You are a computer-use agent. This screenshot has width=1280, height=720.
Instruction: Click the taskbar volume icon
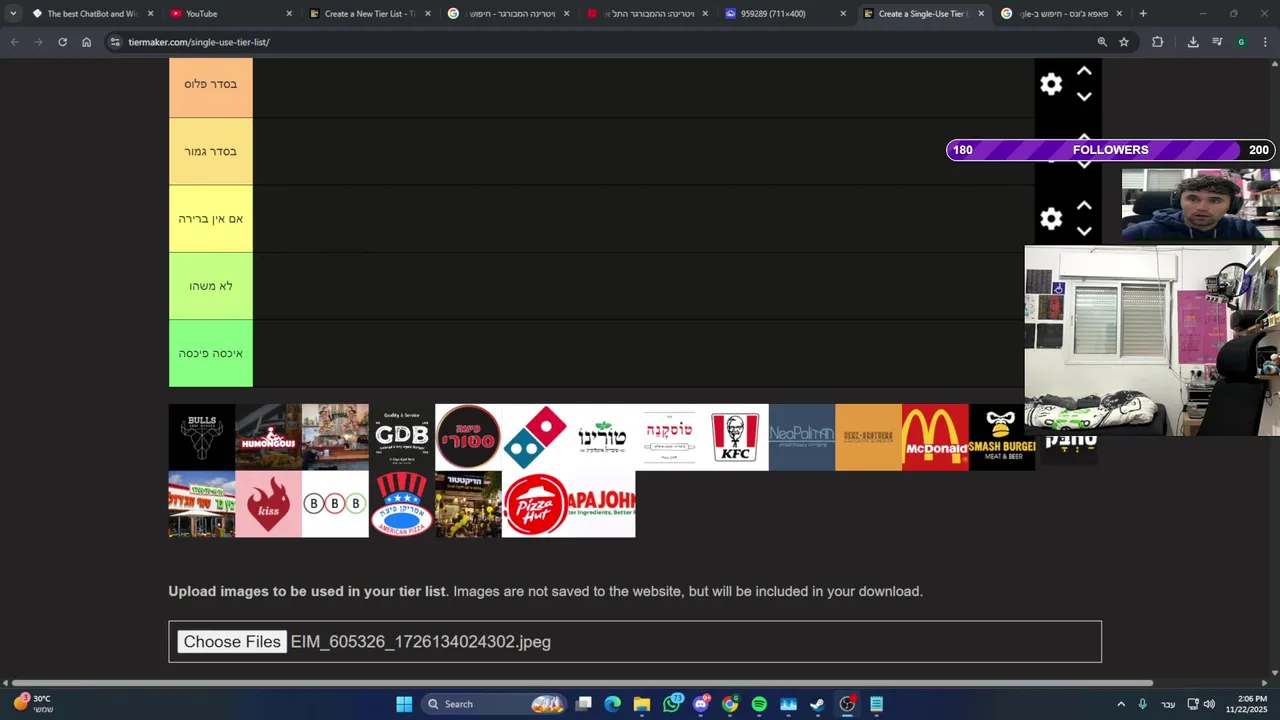[x=1209, y=704]
